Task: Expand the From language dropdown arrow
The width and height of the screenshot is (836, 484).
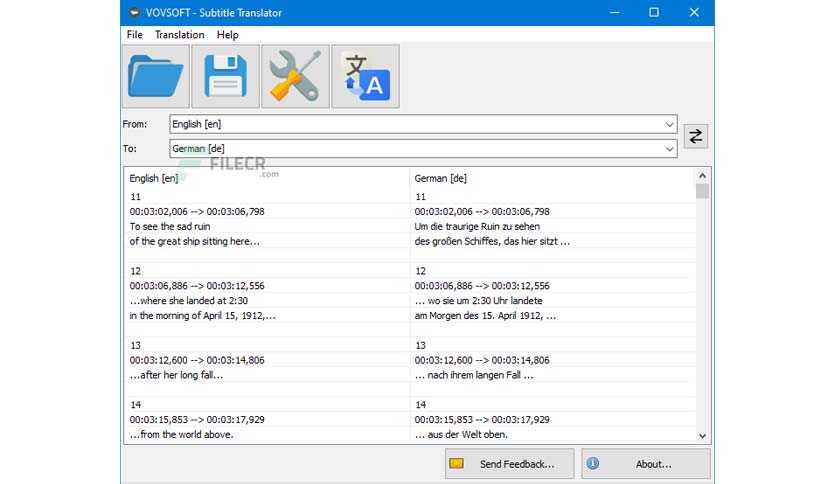Action: coord(669,124)
